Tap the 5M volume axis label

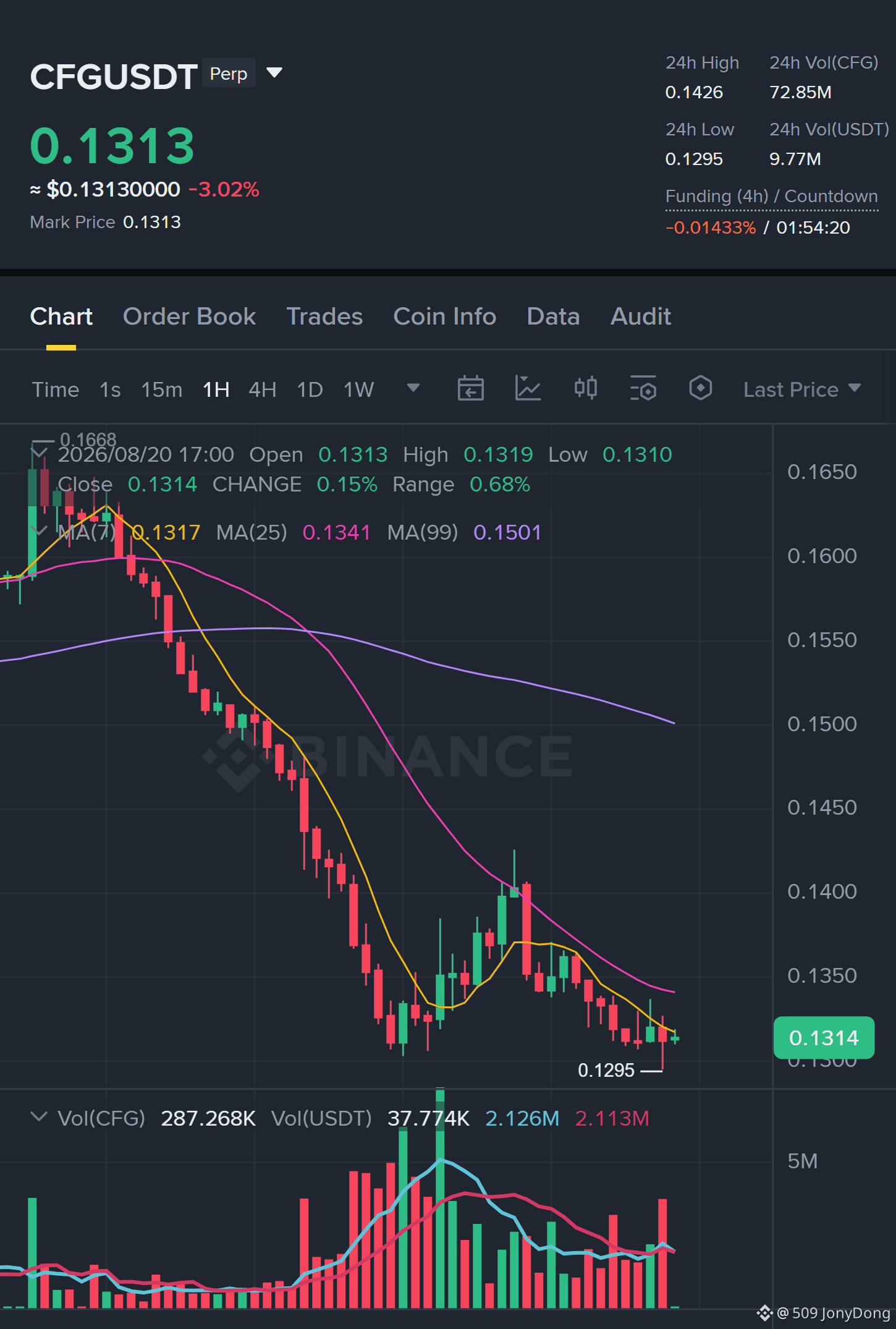803,1161
